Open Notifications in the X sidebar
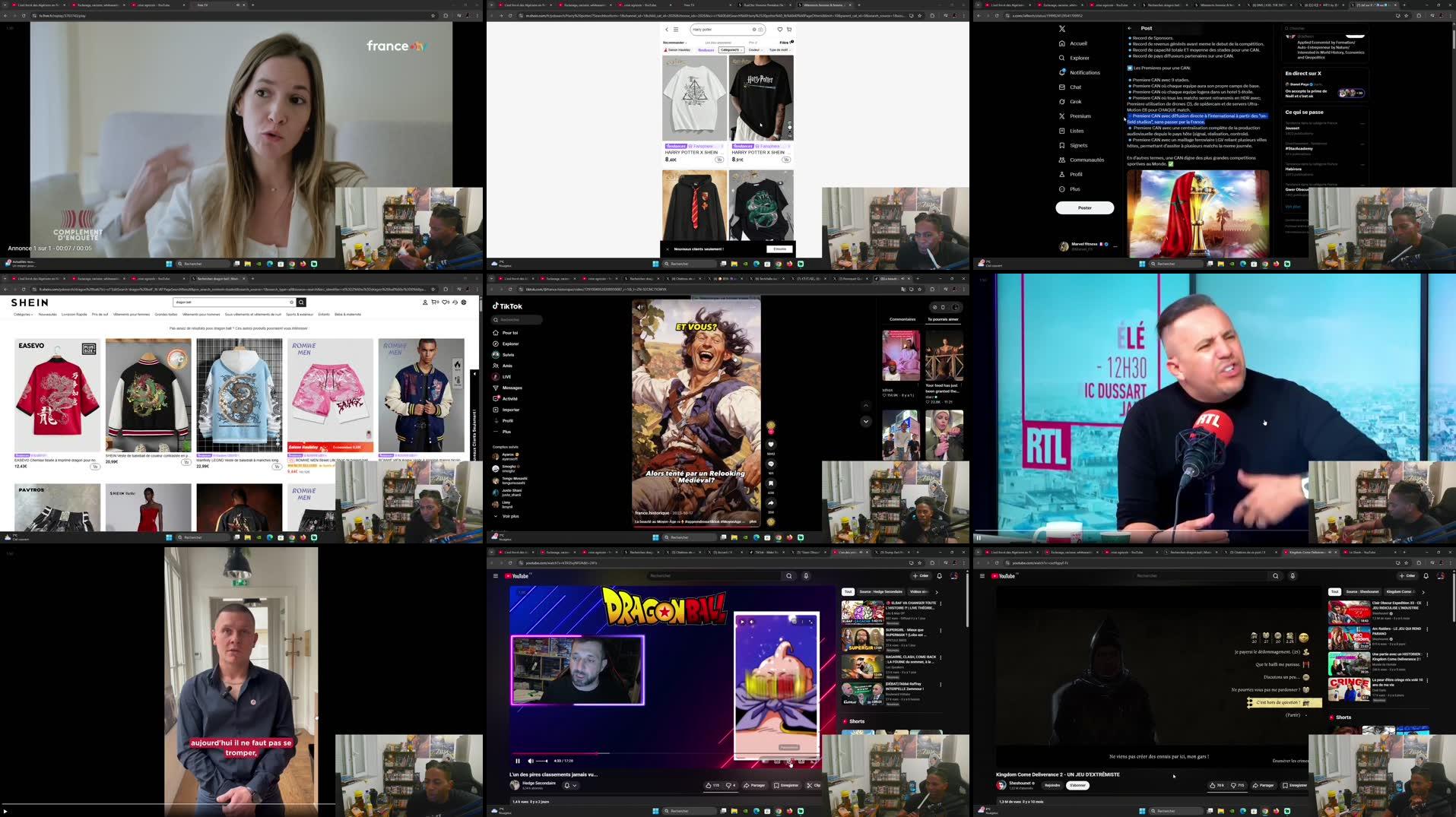The width and height of the screenshot is (1456, 817). pyautogui.click(x=1083, y=72)
